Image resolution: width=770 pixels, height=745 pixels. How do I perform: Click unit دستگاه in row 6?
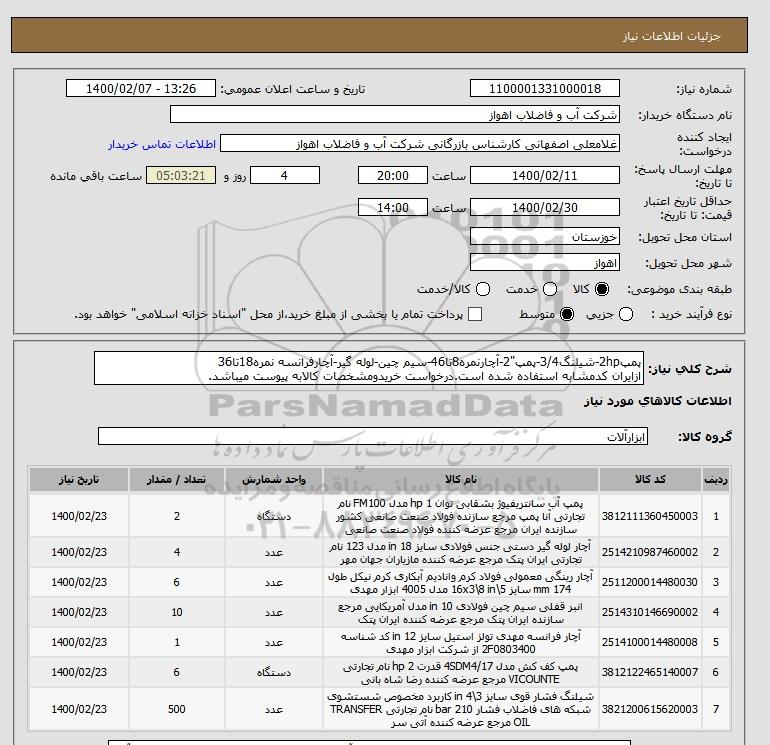[274, 673]
